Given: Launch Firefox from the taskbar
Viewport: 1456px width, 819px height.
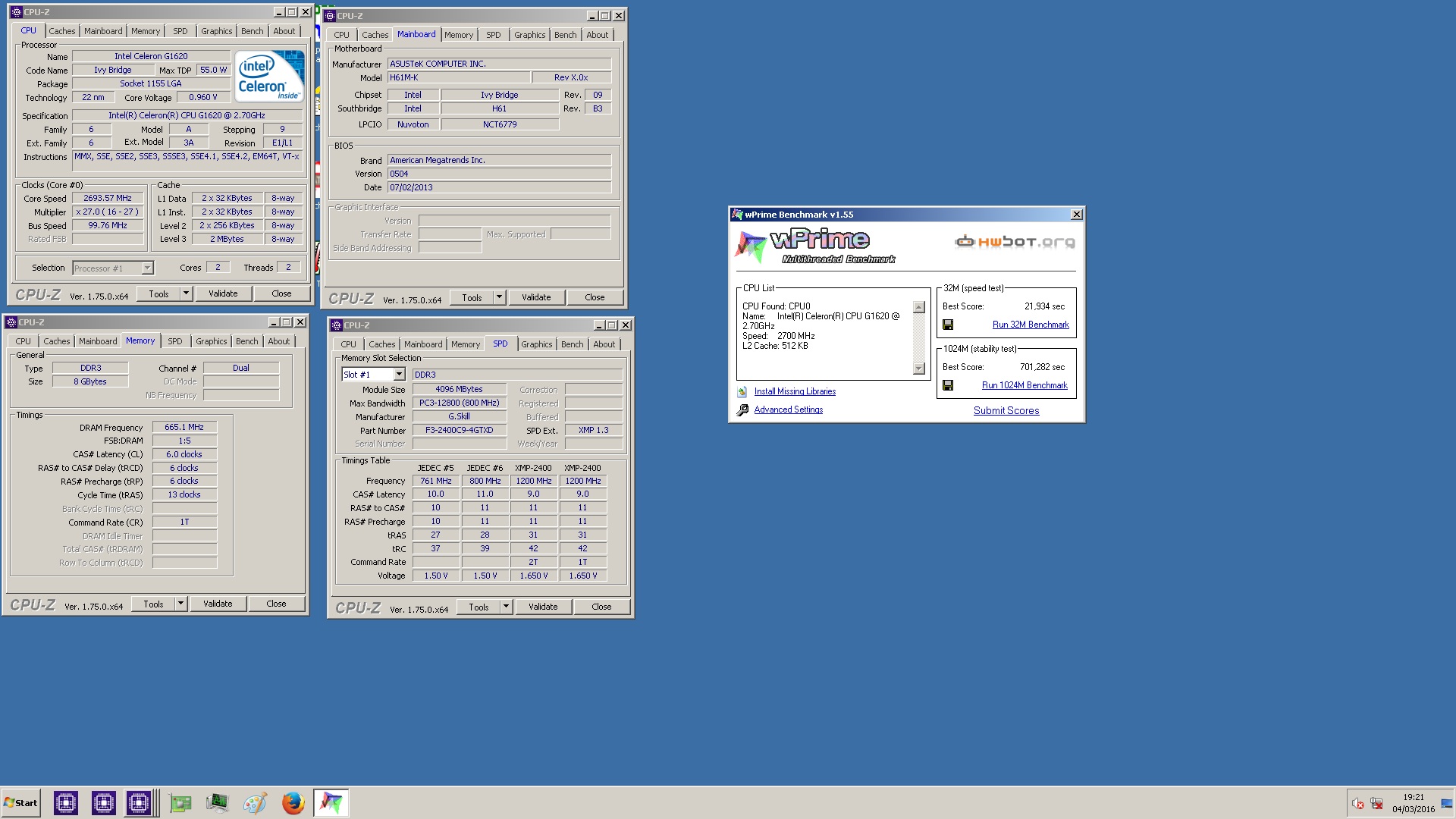Looking at the screenshot, I should pyautogui.click(x=293, y=803).
